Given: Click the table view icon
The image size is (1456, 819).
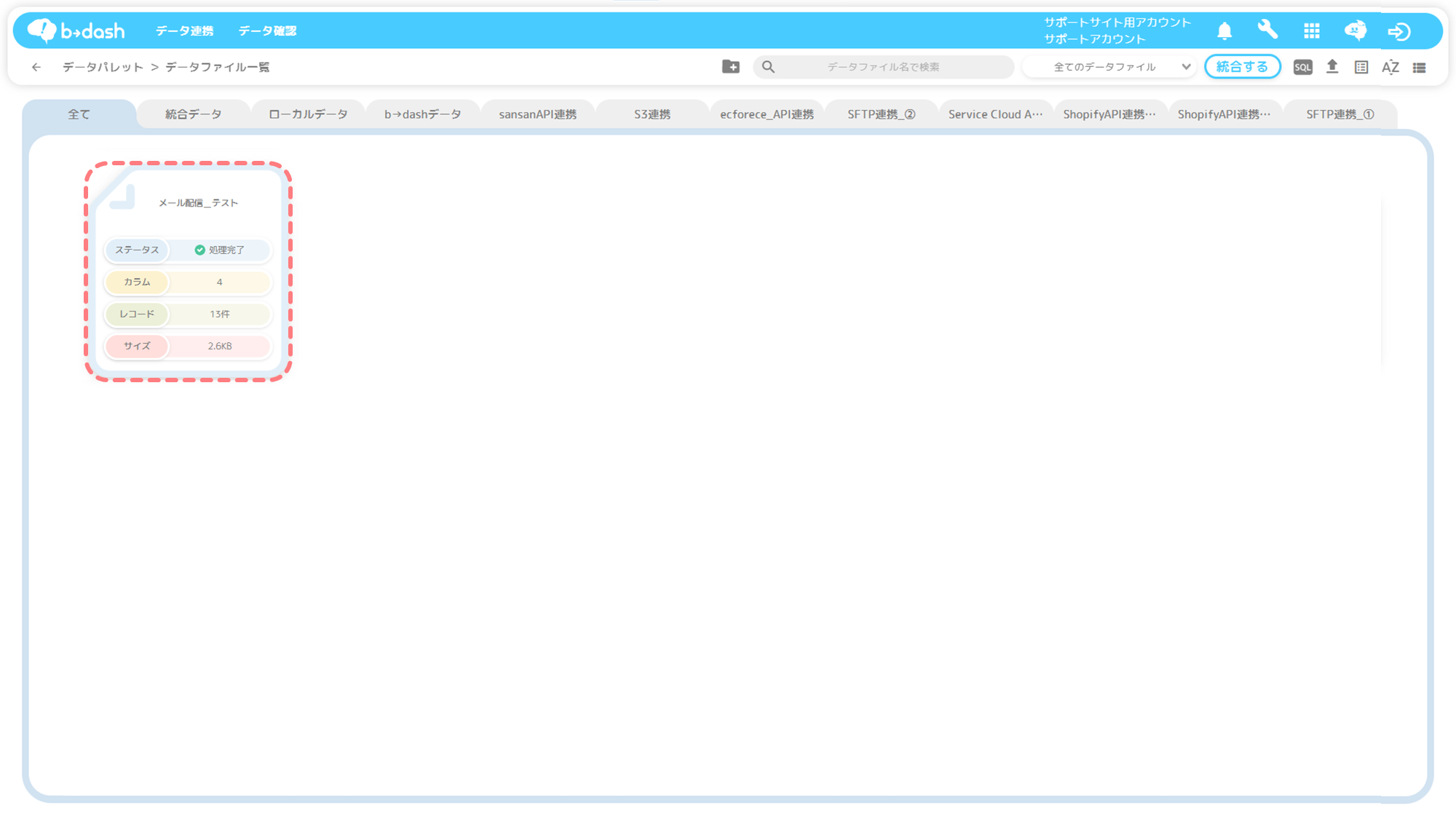Looking at the screenshot, I should [1361, 67].
